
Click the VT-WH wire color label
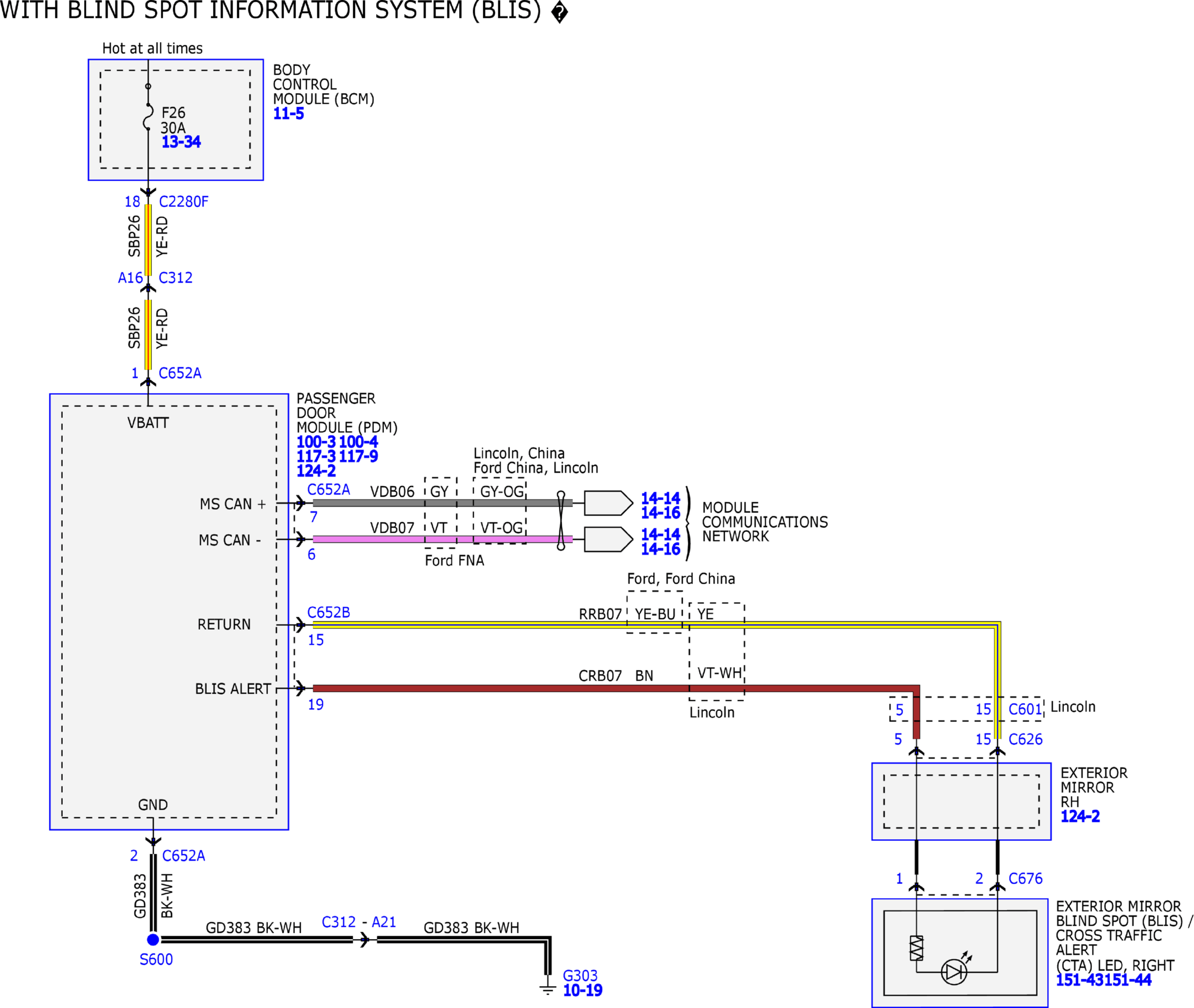tap(719, 673)
